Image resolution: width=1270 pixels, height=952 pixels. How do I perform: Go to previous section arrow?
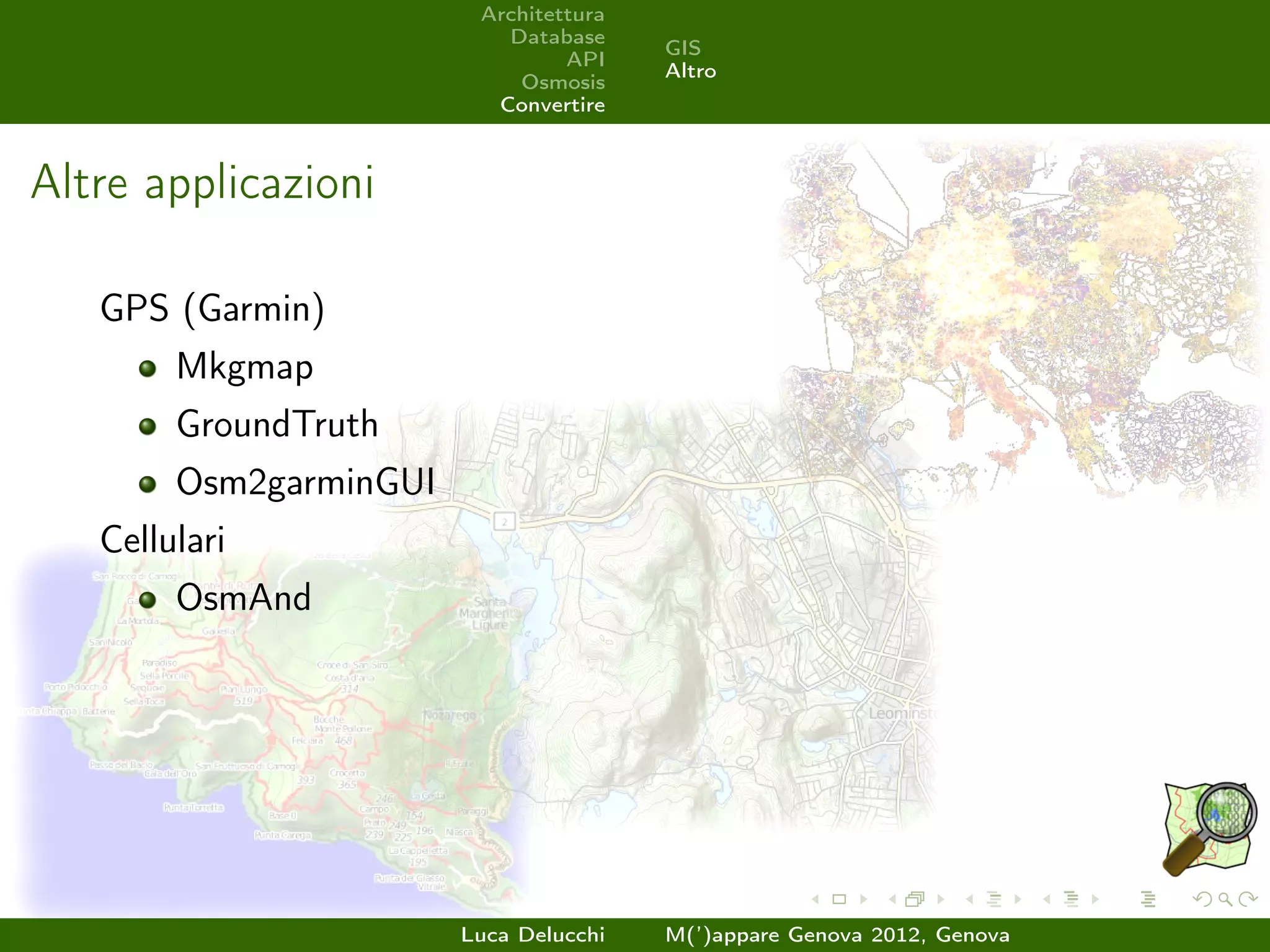tap(1047, 899)
